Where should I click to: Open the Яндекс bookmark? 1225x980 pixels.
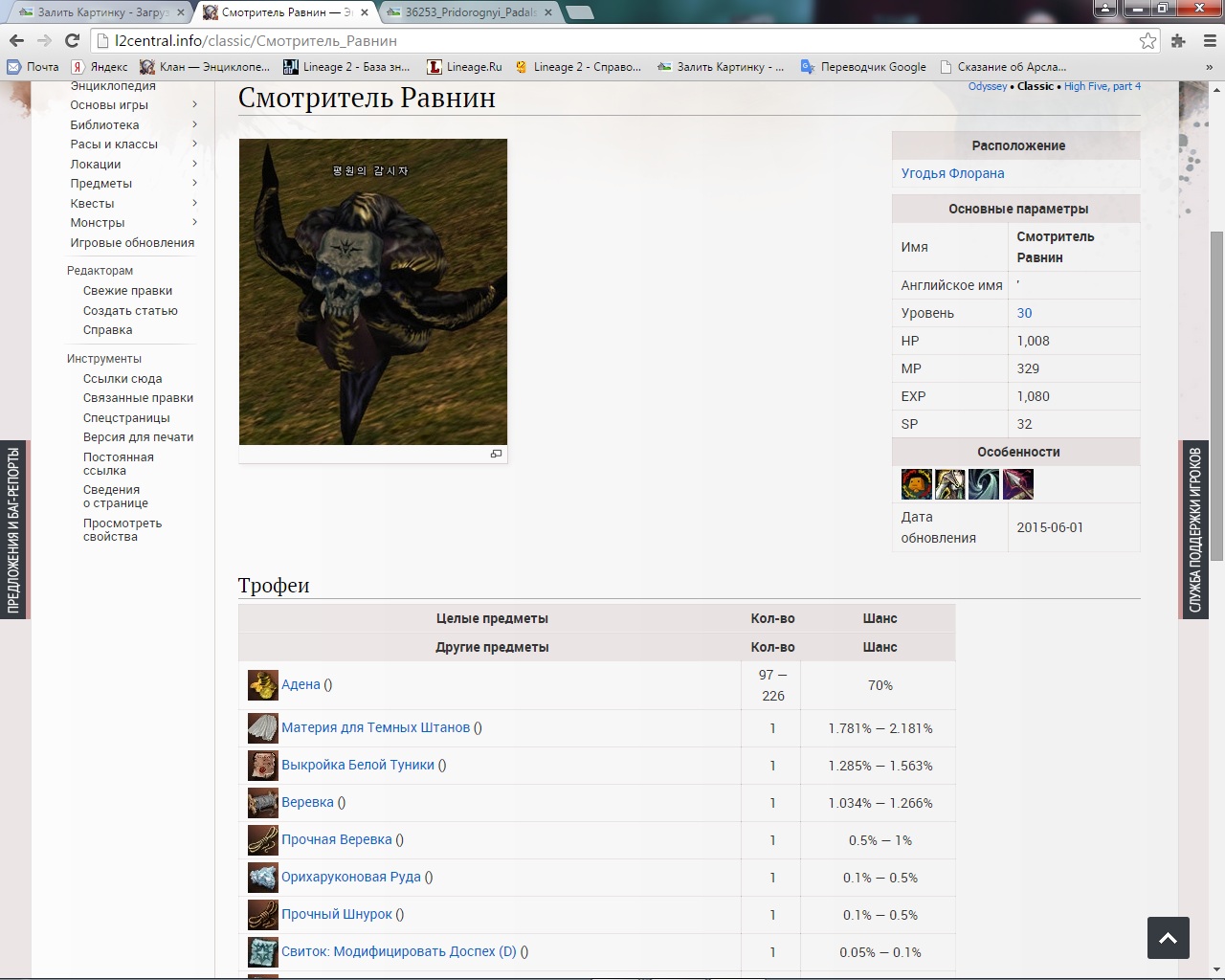point(100,67)
